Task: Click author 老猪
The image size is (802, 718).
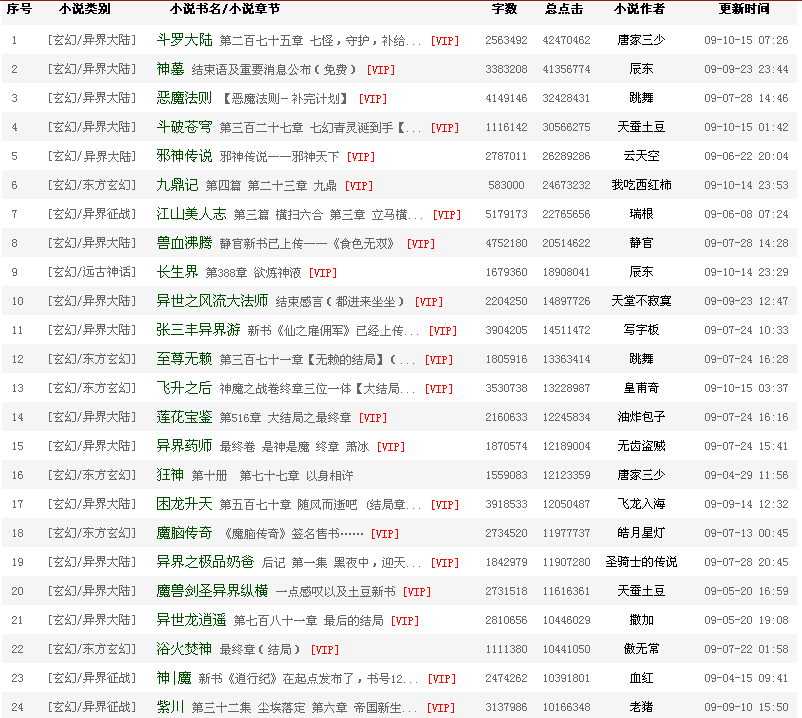Action: 641,707
